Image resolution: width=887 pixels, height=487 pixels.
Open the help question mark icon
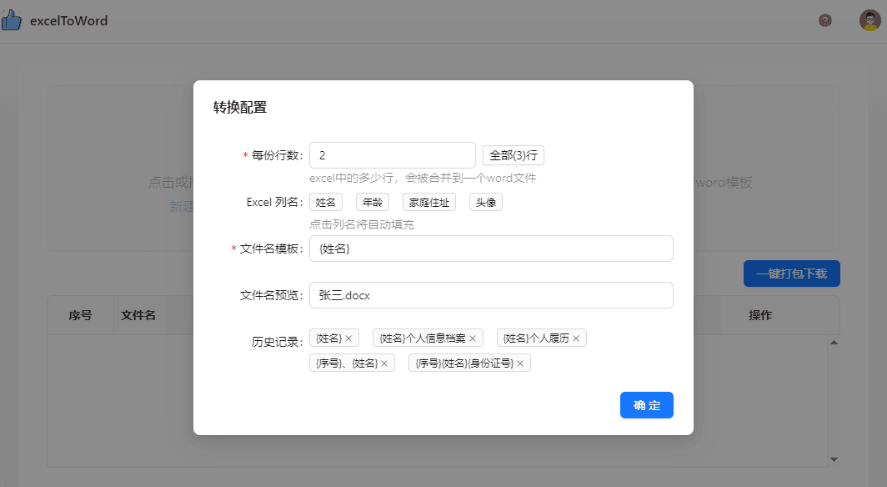[x=825, y=20]
